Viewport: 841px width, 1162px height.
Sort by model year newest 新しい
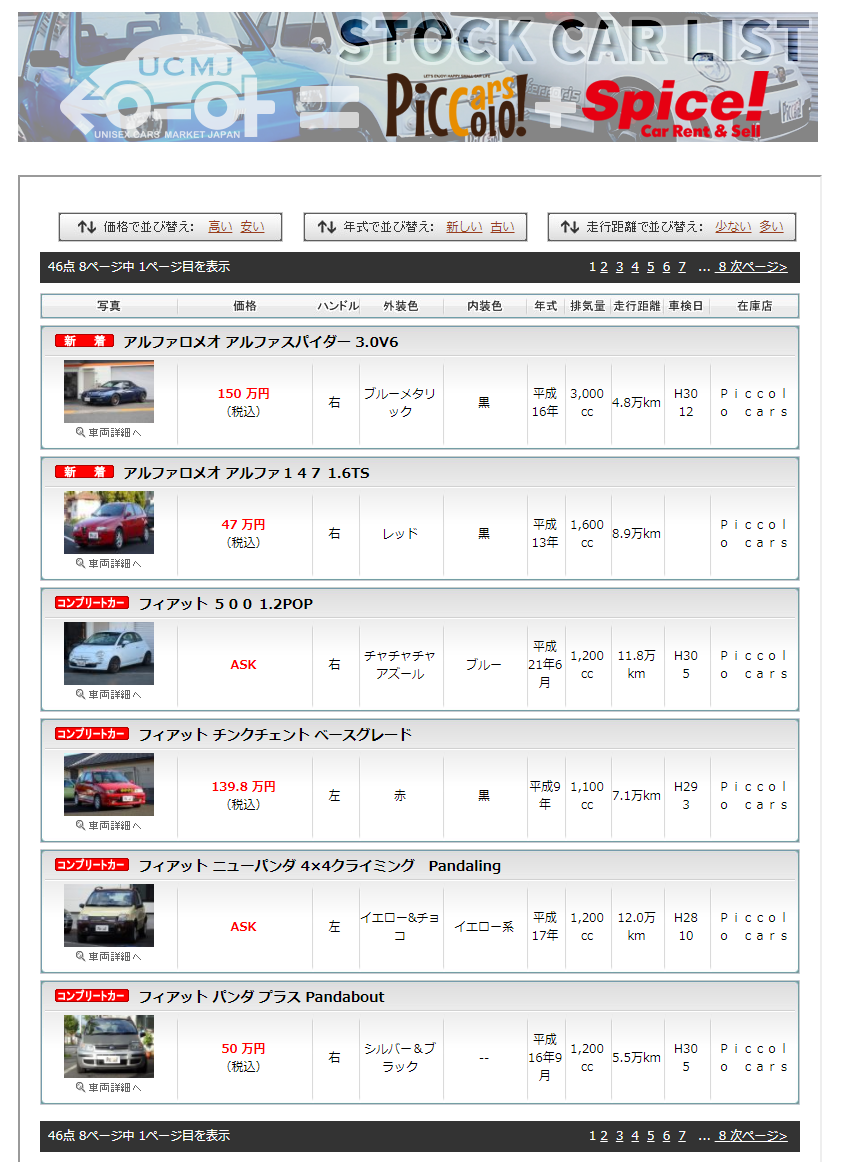click(464, 227)
